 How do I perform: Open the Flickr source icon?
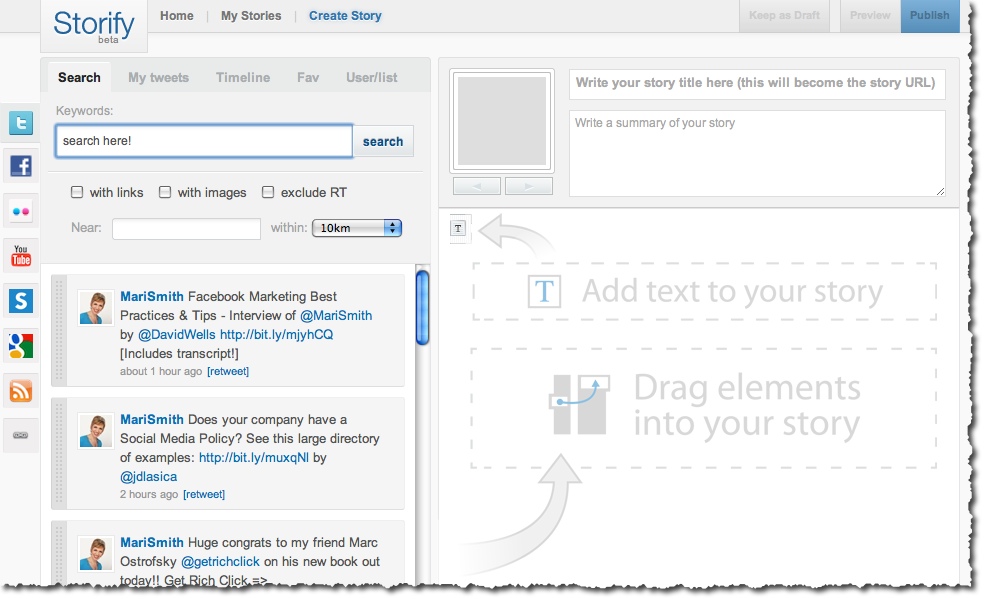(21, 211)
